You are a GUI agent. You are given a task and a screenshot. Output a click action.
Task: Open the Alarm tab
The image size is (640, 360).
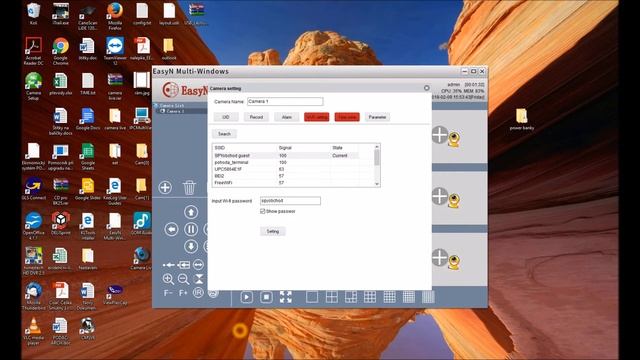pyautogui.click(x=287, y=117)
